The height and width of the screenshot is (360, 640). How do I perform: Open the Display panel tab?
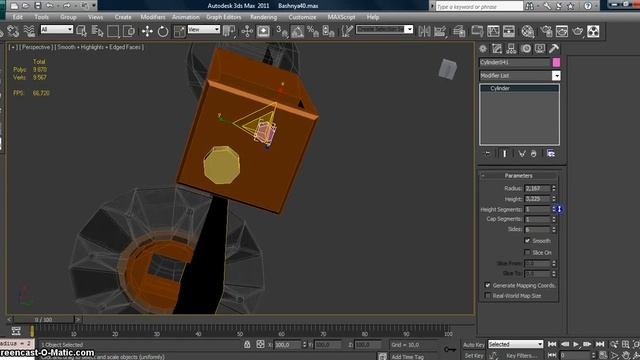(540, 49)
